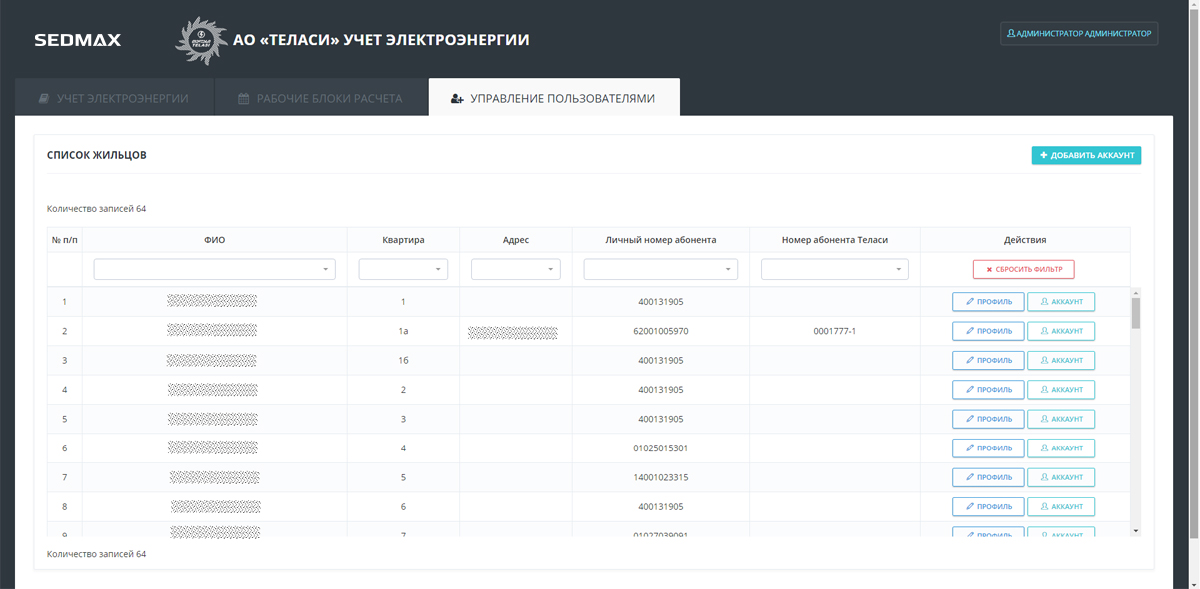Image resolution: width=1200 pixels, height=589 pixels.
Task: Click the table's scroll down arrow
Action: coord(1136,530)
